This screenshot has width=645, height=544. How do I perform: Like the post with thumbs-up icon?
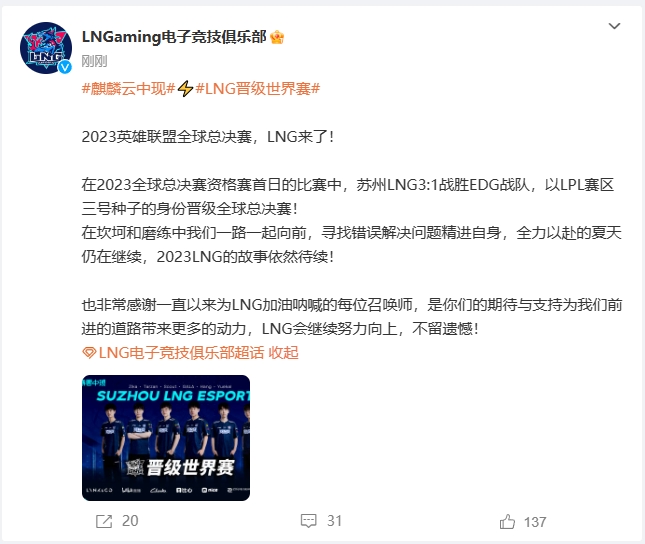[507, 522]
